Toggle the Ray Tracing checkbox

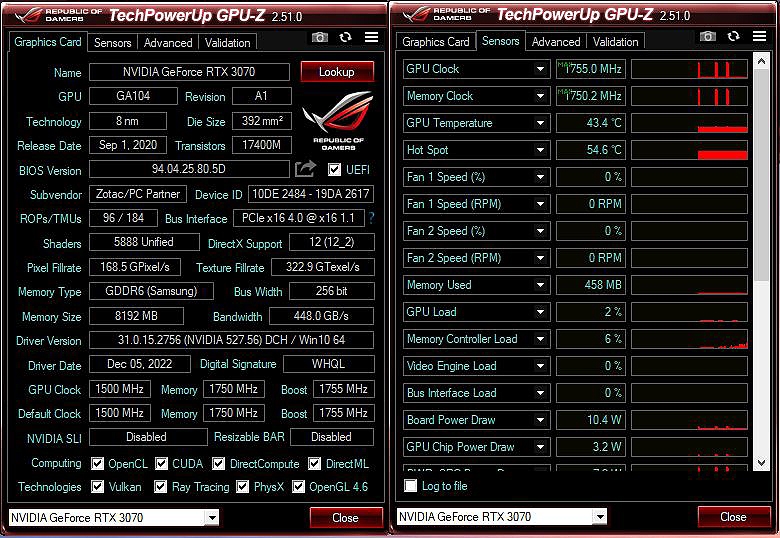[x=160, y=486]
